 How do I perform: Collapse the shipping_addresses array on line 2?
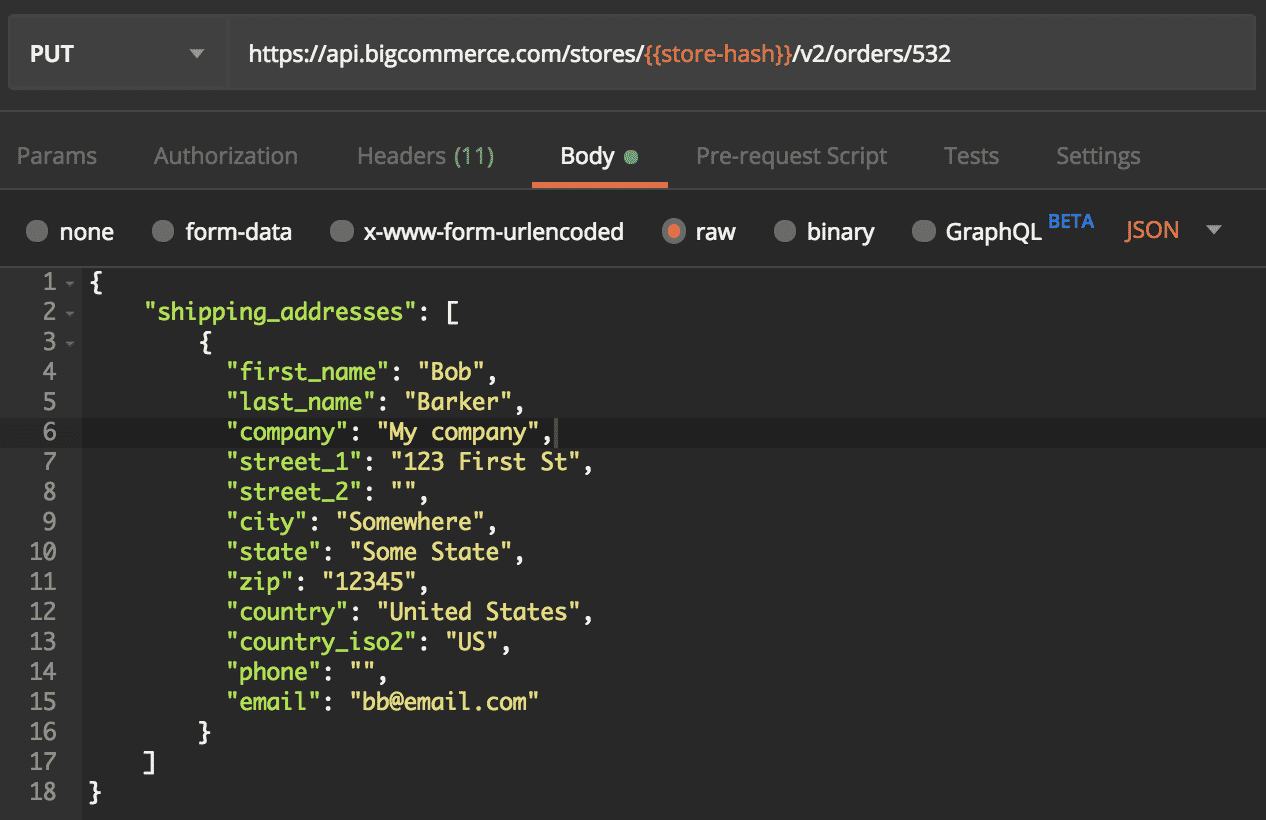(x=69, y=314)
